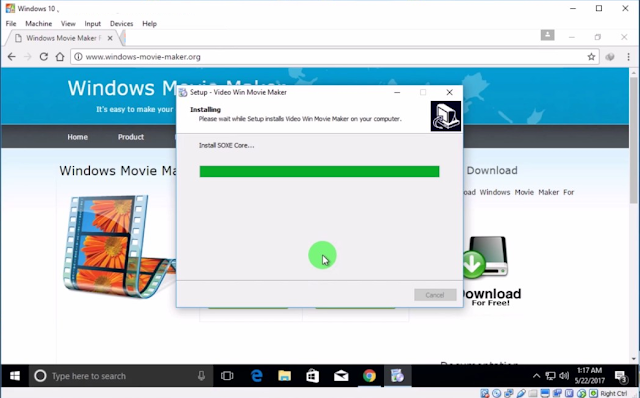Image resolution: width=640 pixels, height=398 pixels.
Task: Open Home link in site navigation
Action: (x=78, y=137)
